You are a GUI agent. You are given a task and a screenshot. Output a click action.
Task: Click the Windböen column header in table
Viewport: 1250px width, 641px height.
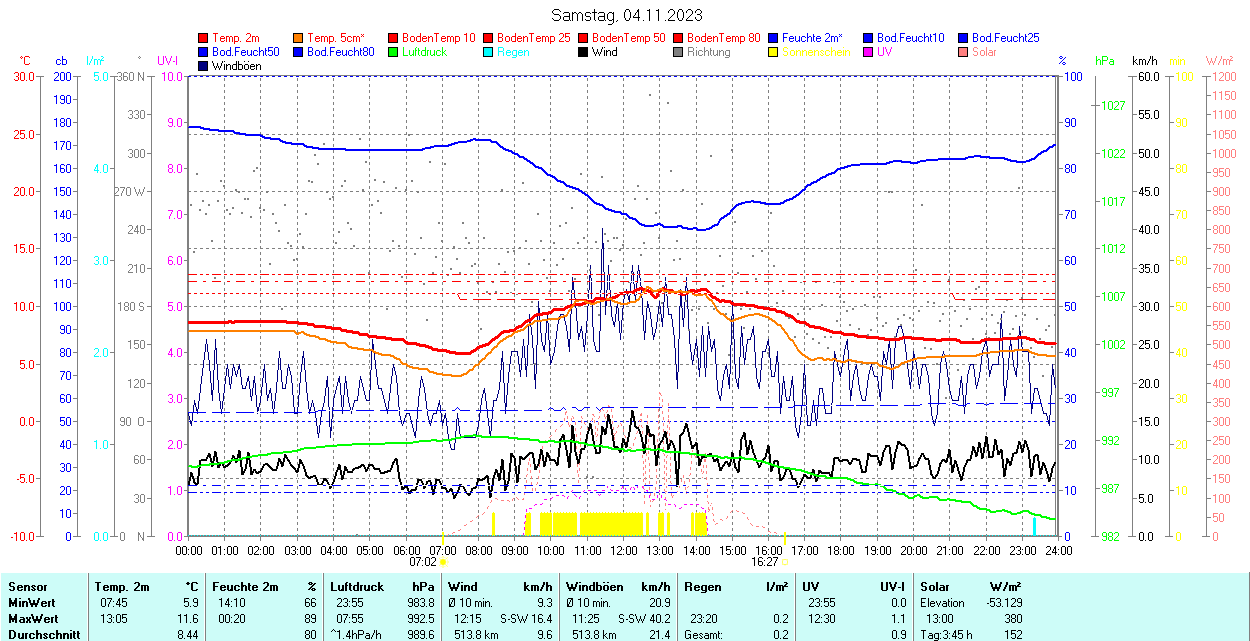(x=594, y=587)
